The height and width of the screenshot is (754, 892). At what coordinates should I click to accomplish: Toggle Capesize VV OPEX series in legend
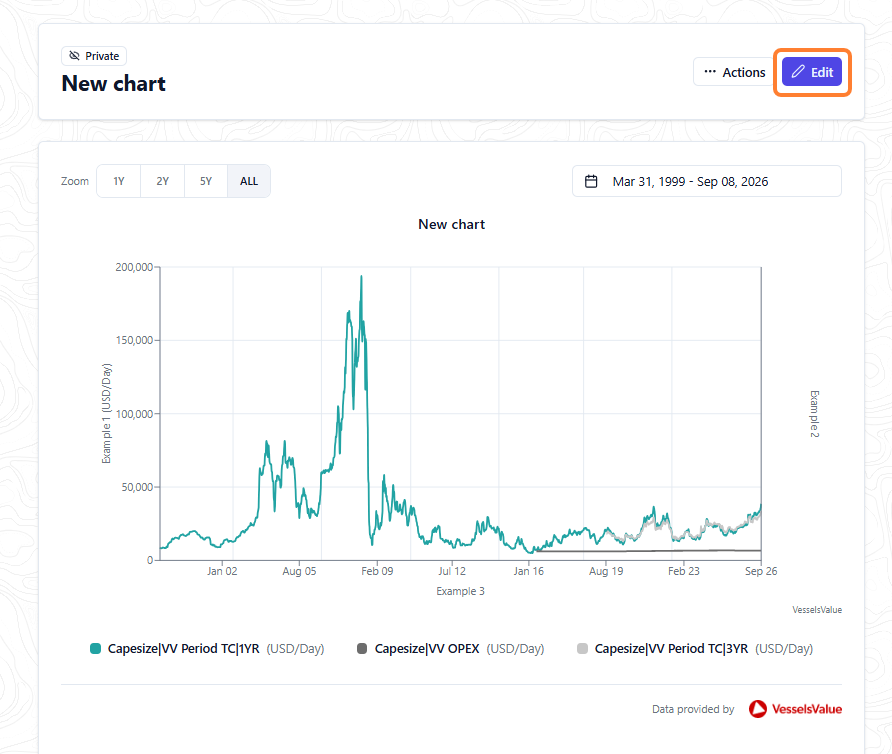[x=451, y=649]
